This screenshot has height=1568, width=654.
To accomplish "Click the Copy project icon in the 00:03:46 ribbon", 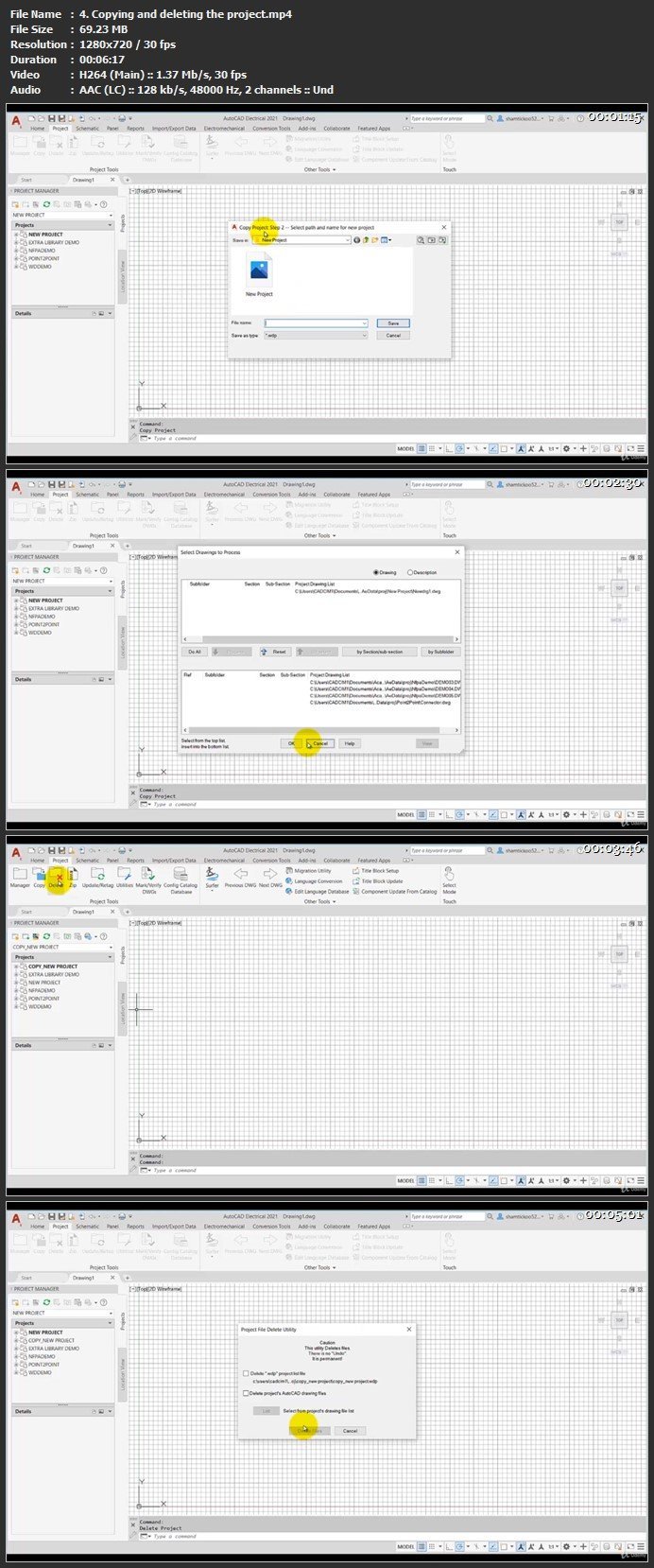I will (40, 876).
